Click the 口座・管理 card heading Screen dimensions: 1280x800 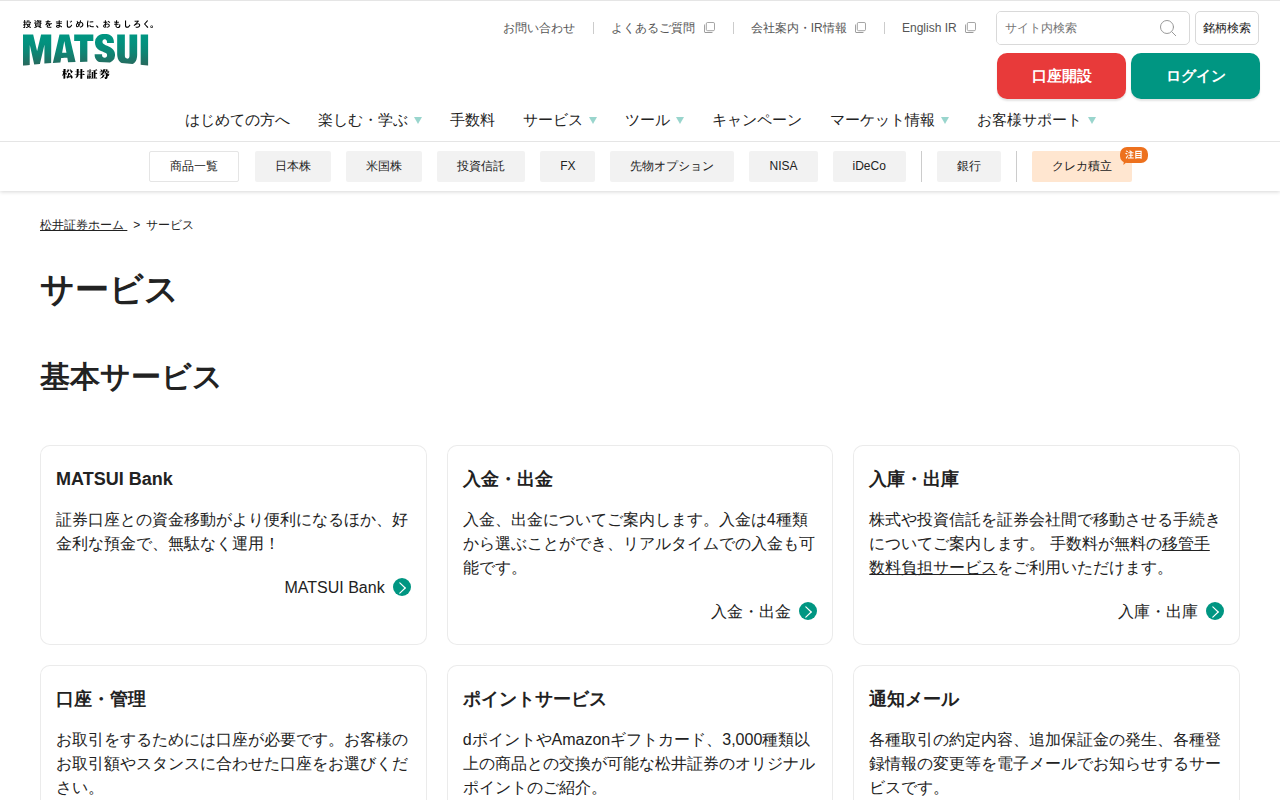point(101,699)
